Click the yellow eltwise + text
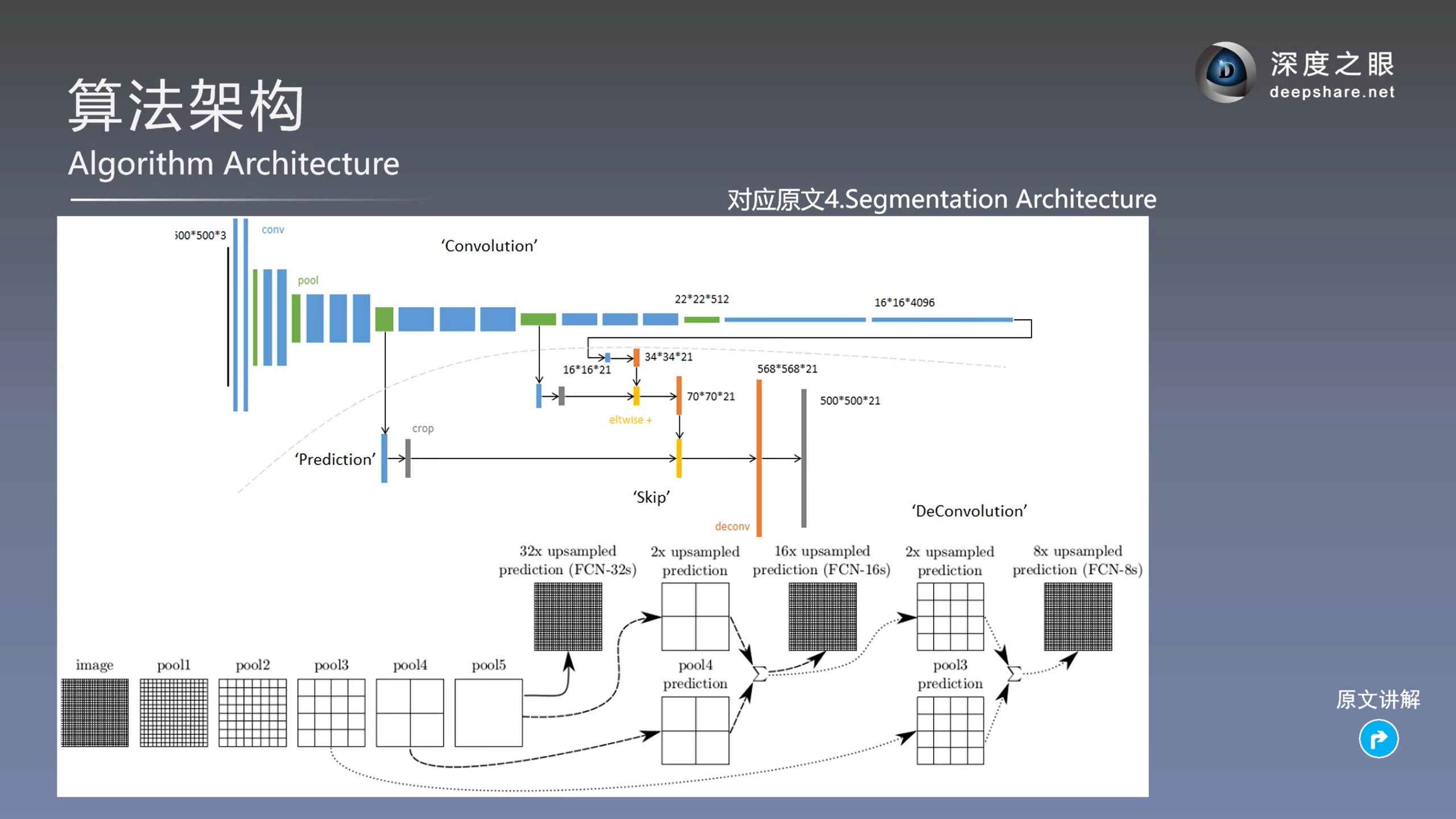 (630, 420)
